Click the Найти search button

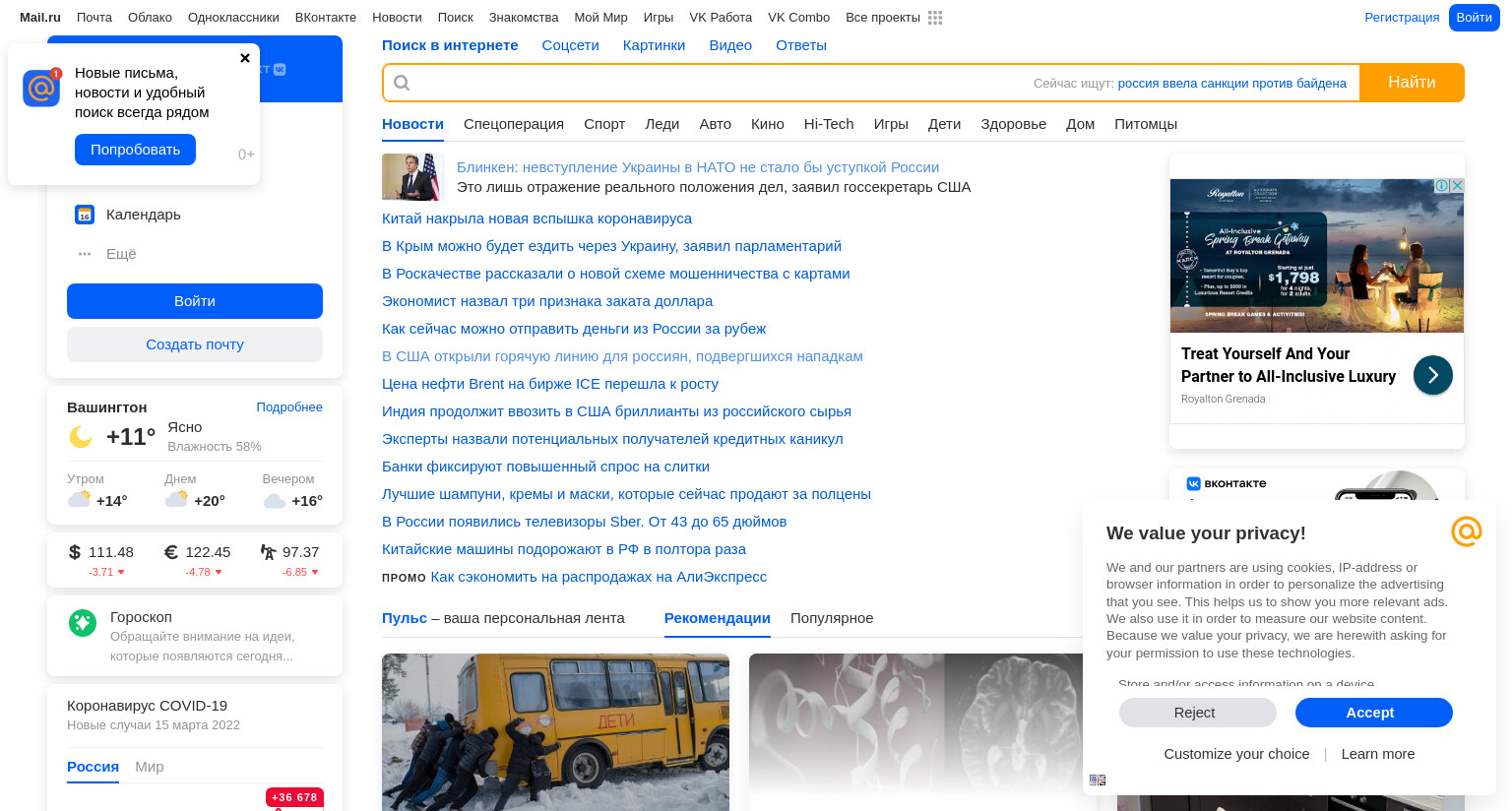click(1412, 83)
